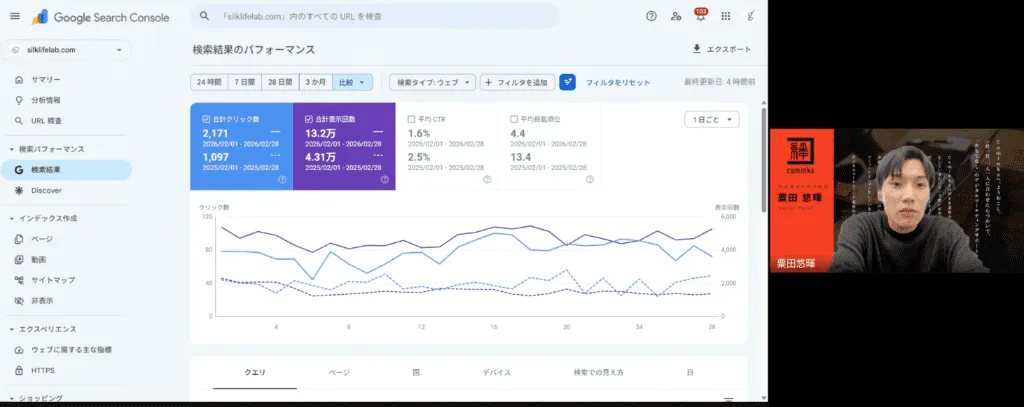
Task: Open help for total impressions card
Action: pyautogui.click(x=385, y=180)
